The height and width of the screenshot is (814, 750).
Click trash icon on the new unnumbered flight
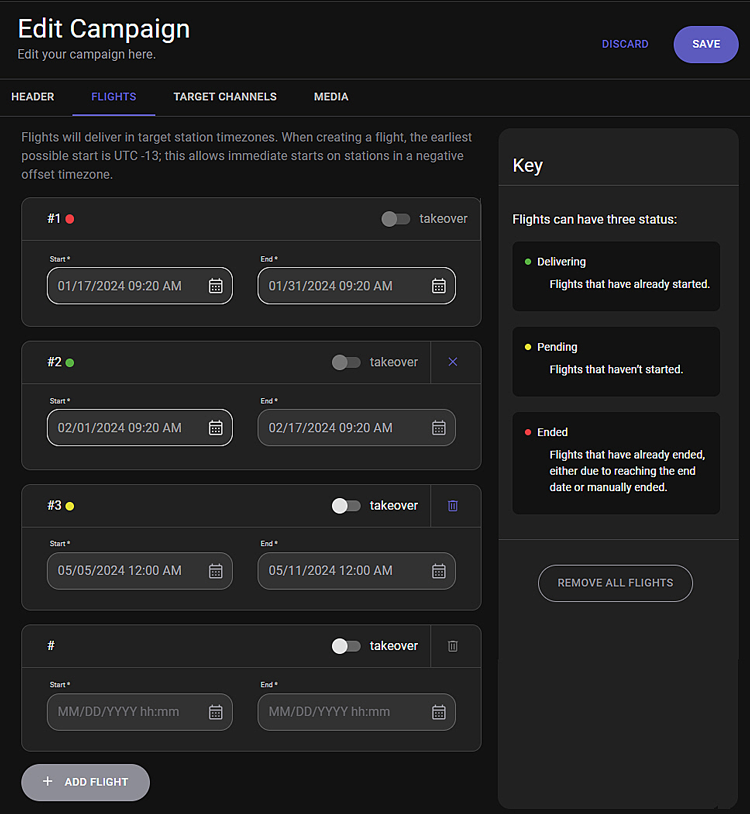tap(453, 646)
